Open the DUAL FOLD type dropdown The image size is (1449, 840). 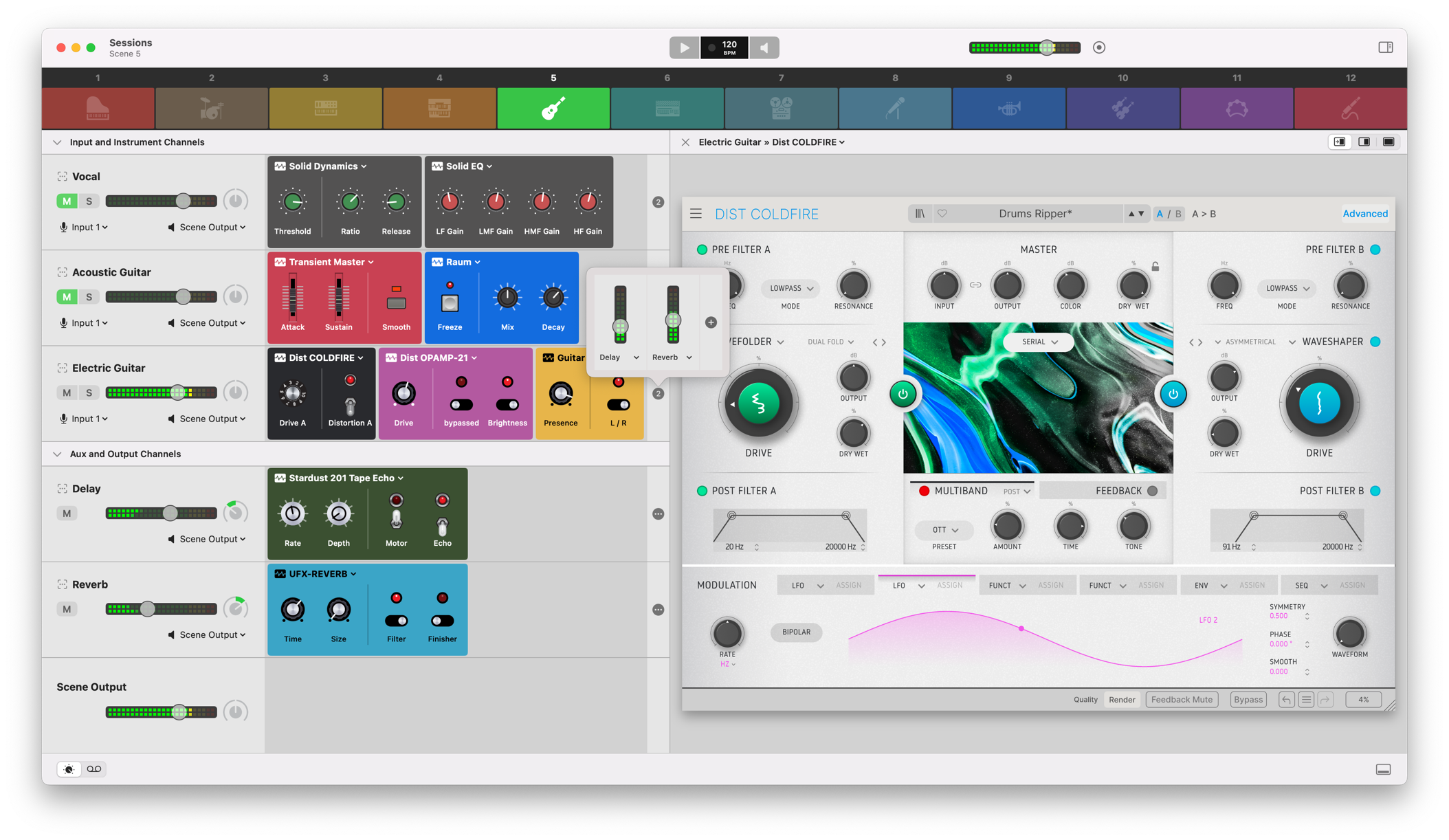[x=830, y=342]
